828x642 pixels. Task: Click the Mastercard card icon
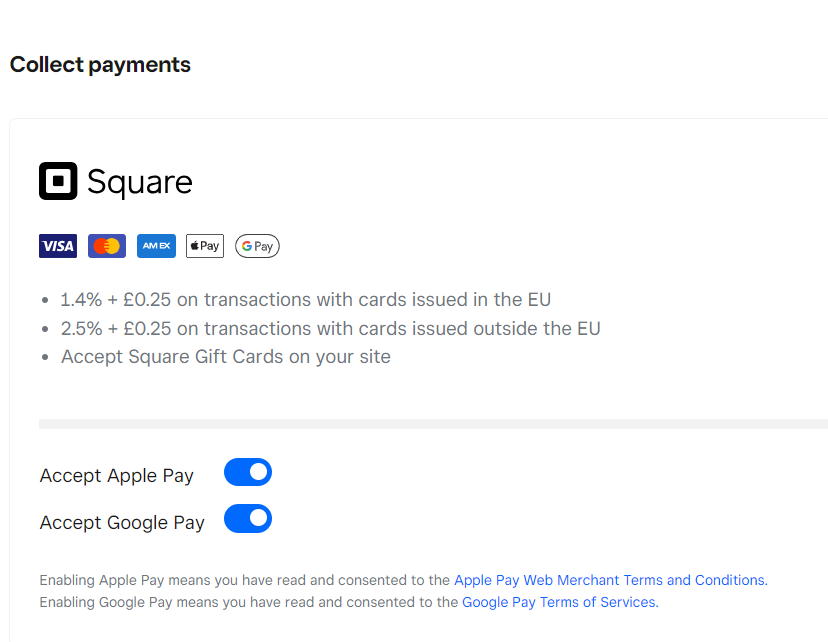pyautogui.click(x=107, y=246)
